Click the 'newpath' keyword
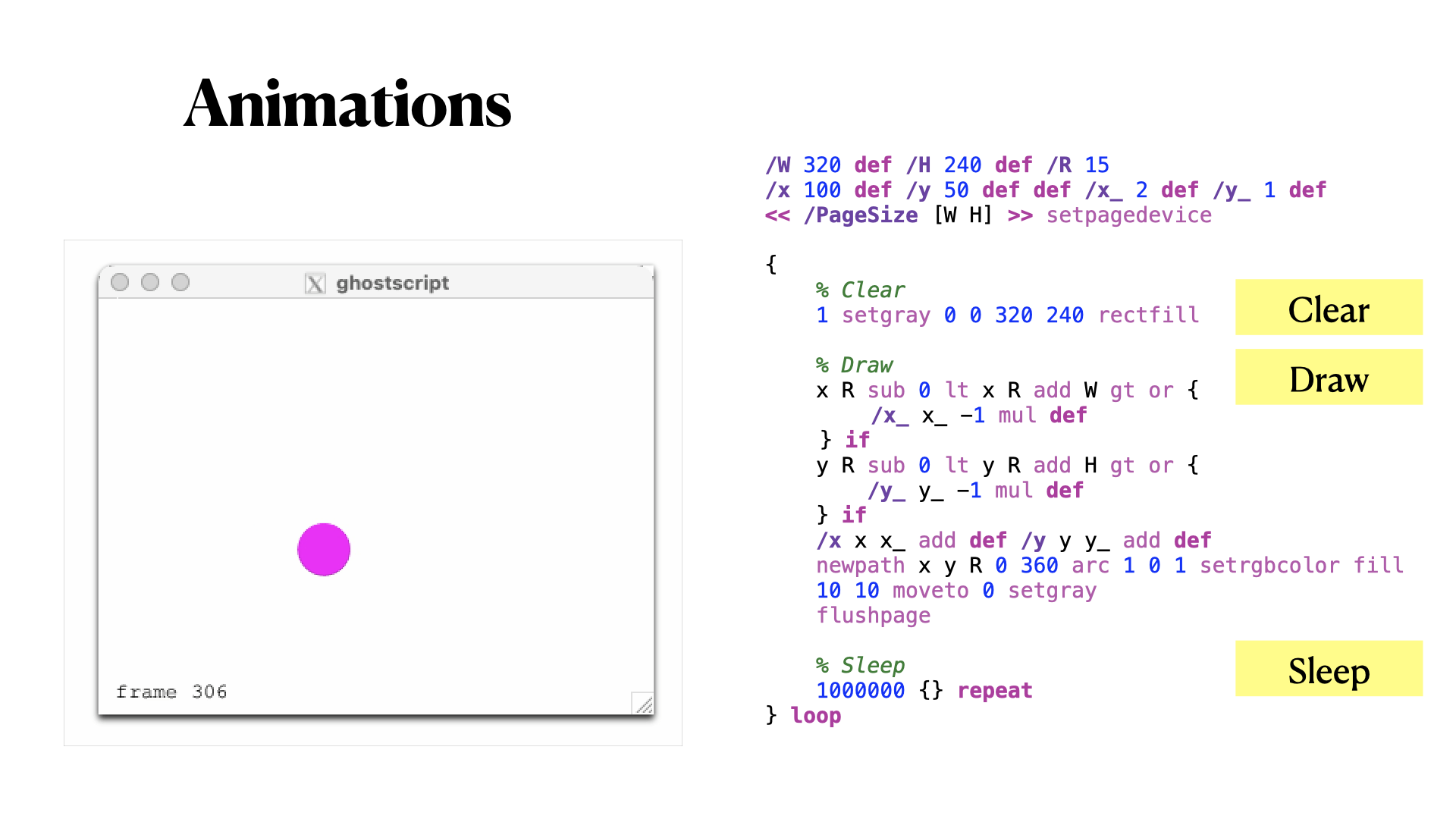The image size is (1456, 819). [861, 565]
